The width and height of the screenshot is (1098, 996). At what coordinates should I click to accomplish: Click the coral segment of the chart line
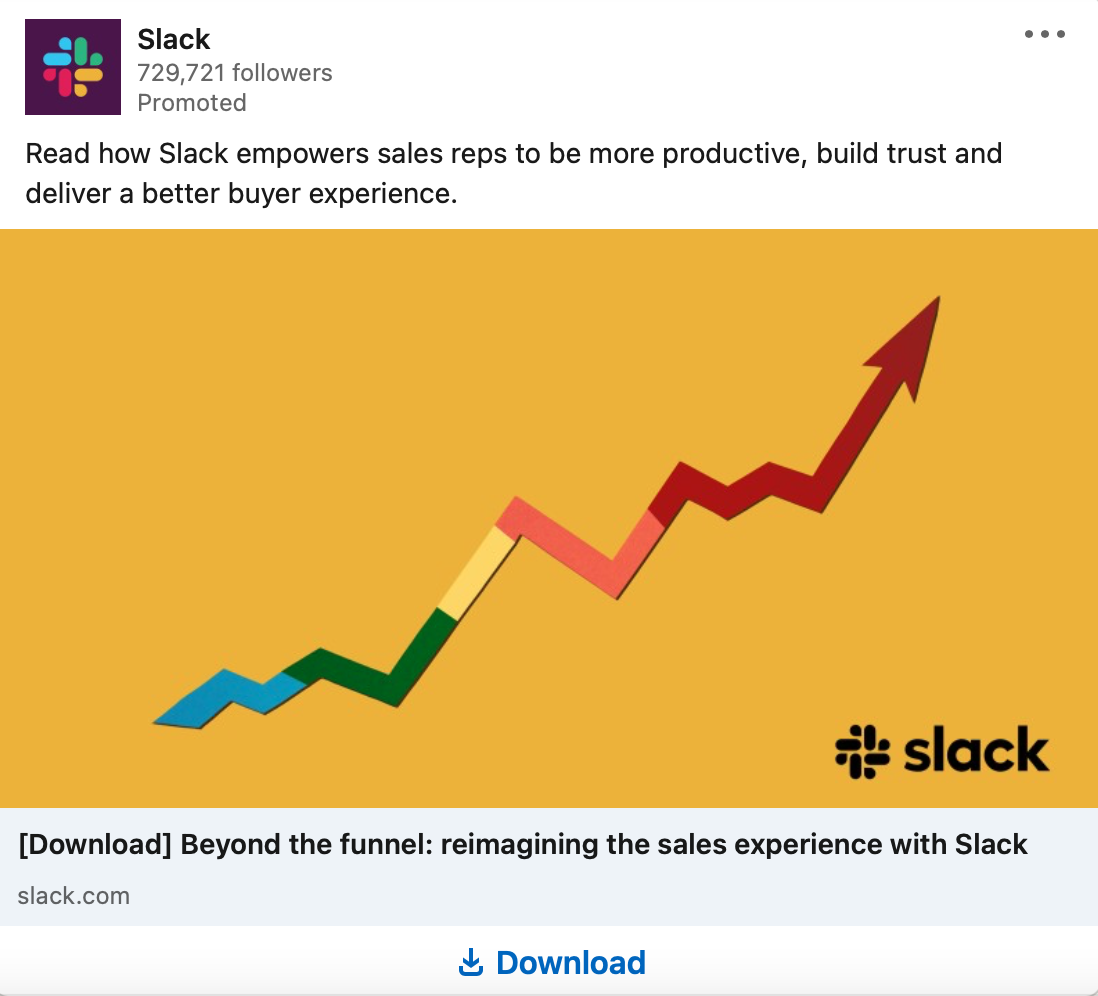point(581,548)
